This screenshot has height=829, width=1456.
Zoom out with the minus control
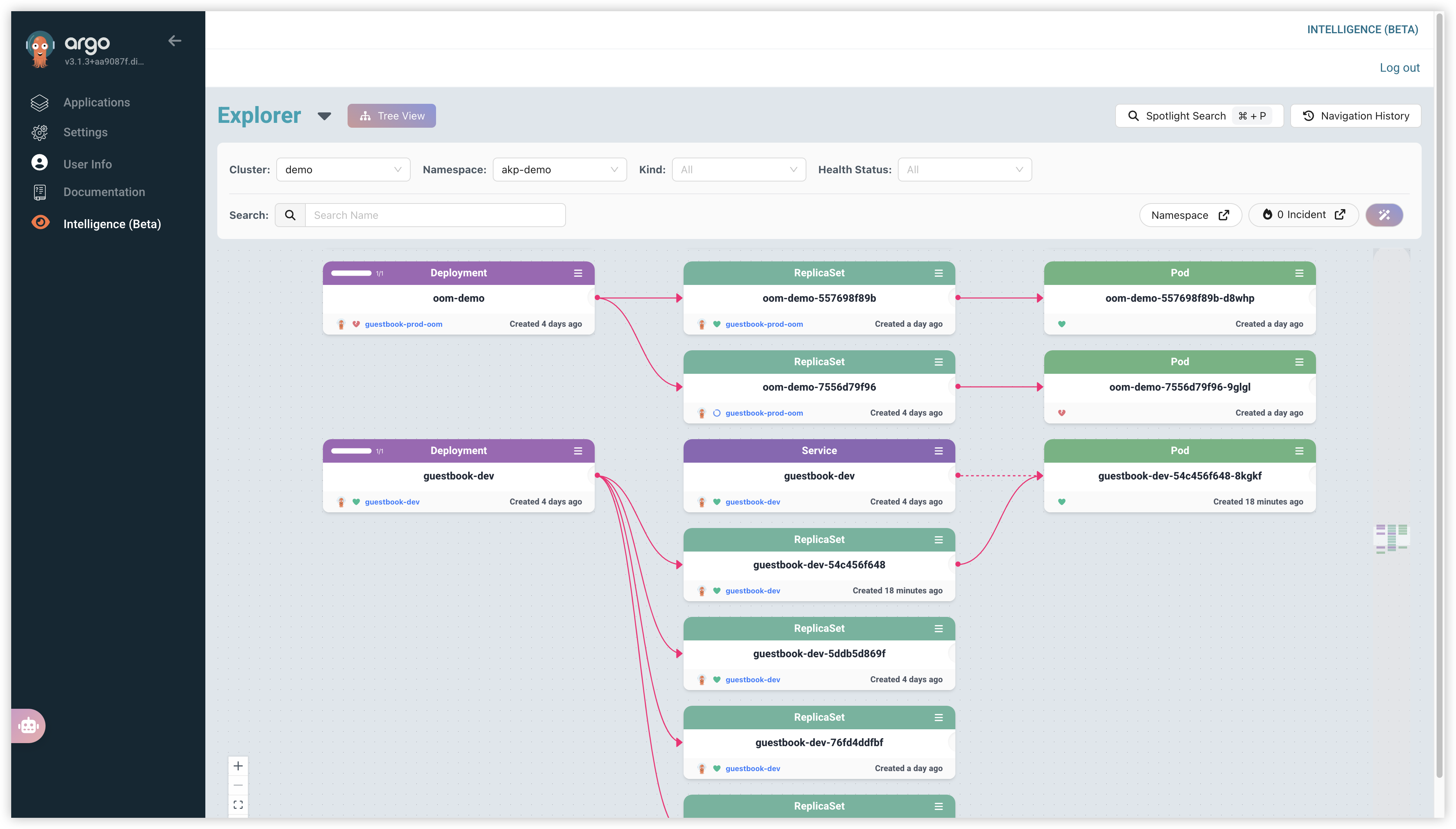click(238, 785)
